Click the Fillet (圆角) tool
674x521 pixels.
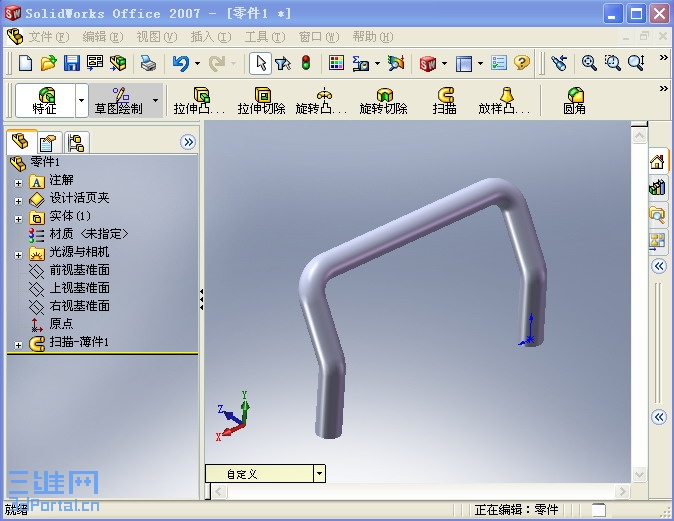575,101
